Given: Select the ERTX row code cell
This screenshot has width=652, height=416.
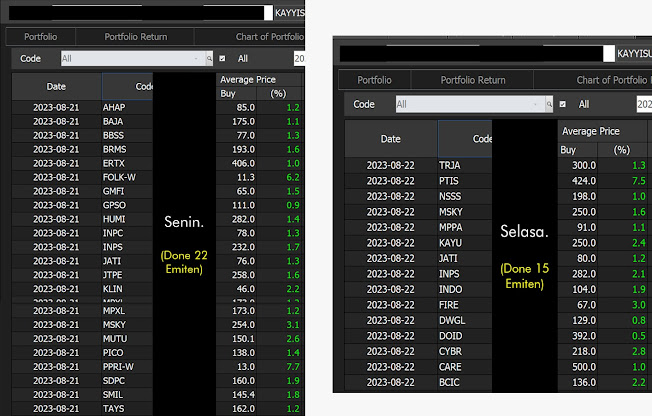Looking at the screenshot, I should (127, 163).
